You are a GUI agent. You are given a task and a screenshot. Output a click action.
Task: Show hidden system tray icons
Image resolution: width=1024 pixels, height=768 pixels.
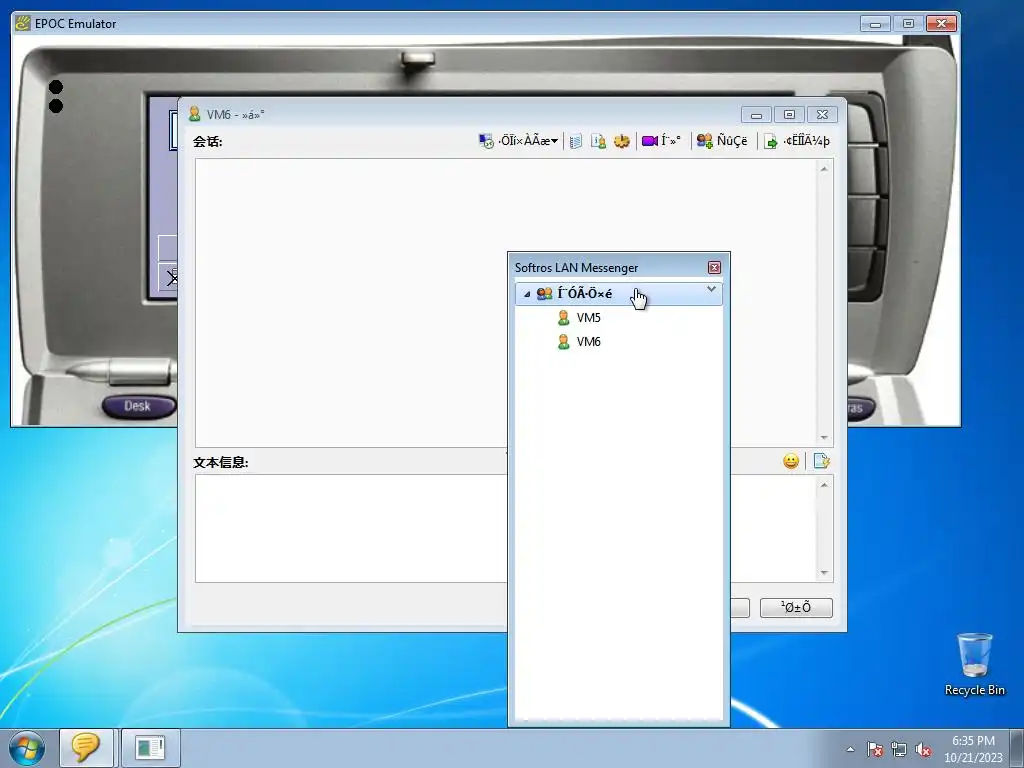(x=850, y=749)
